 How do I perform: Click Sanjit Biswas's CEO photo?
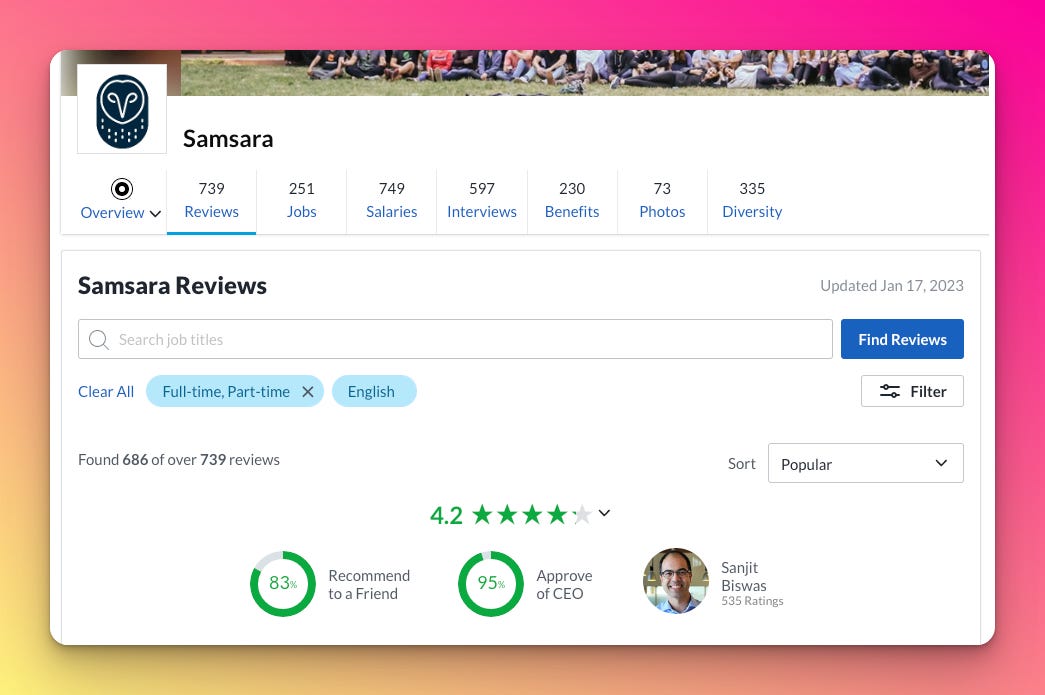click(x=676, y=581)
